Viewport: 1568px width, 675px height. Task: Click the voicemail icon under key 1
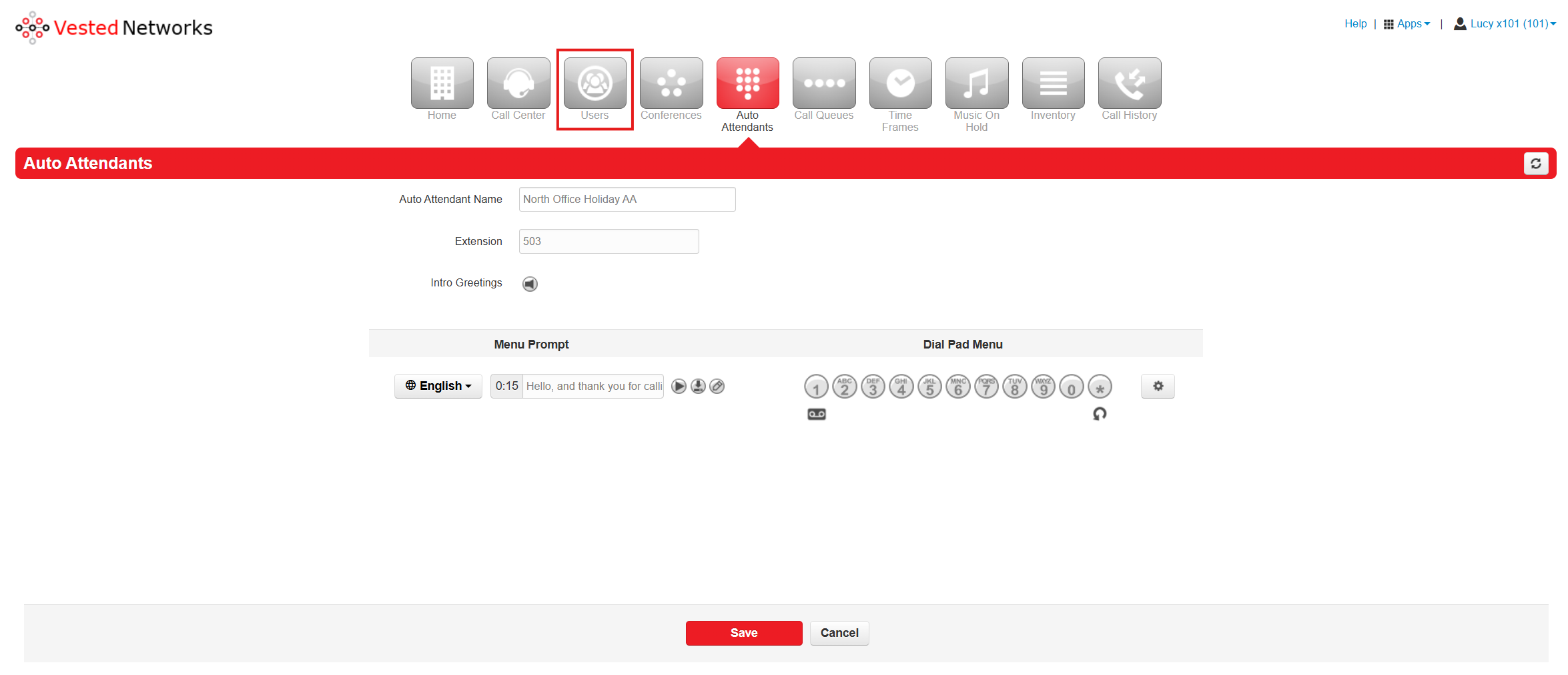point(817,414)
